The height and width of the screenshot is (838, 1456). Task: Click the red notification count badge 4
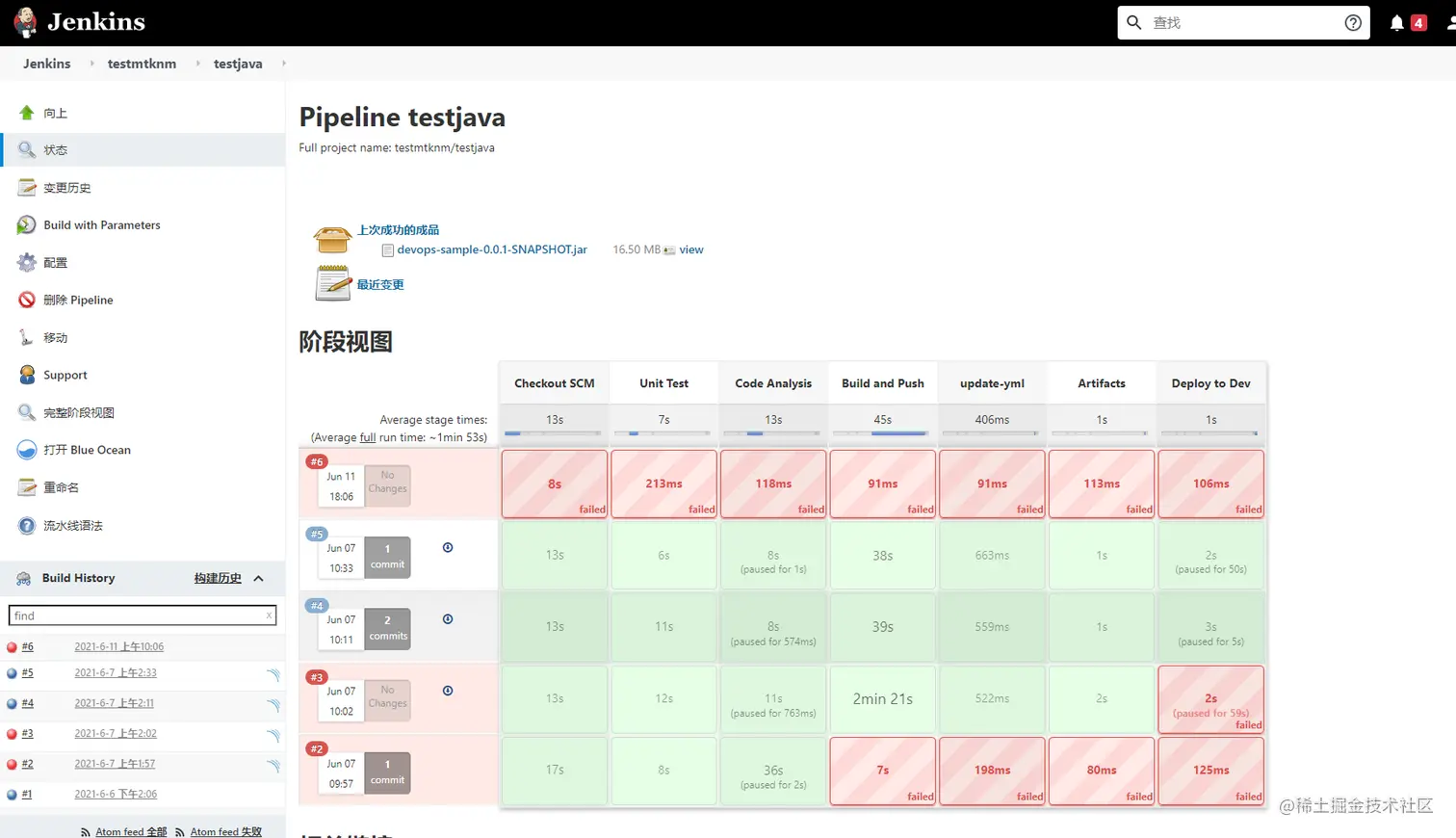coord(1418,23)
